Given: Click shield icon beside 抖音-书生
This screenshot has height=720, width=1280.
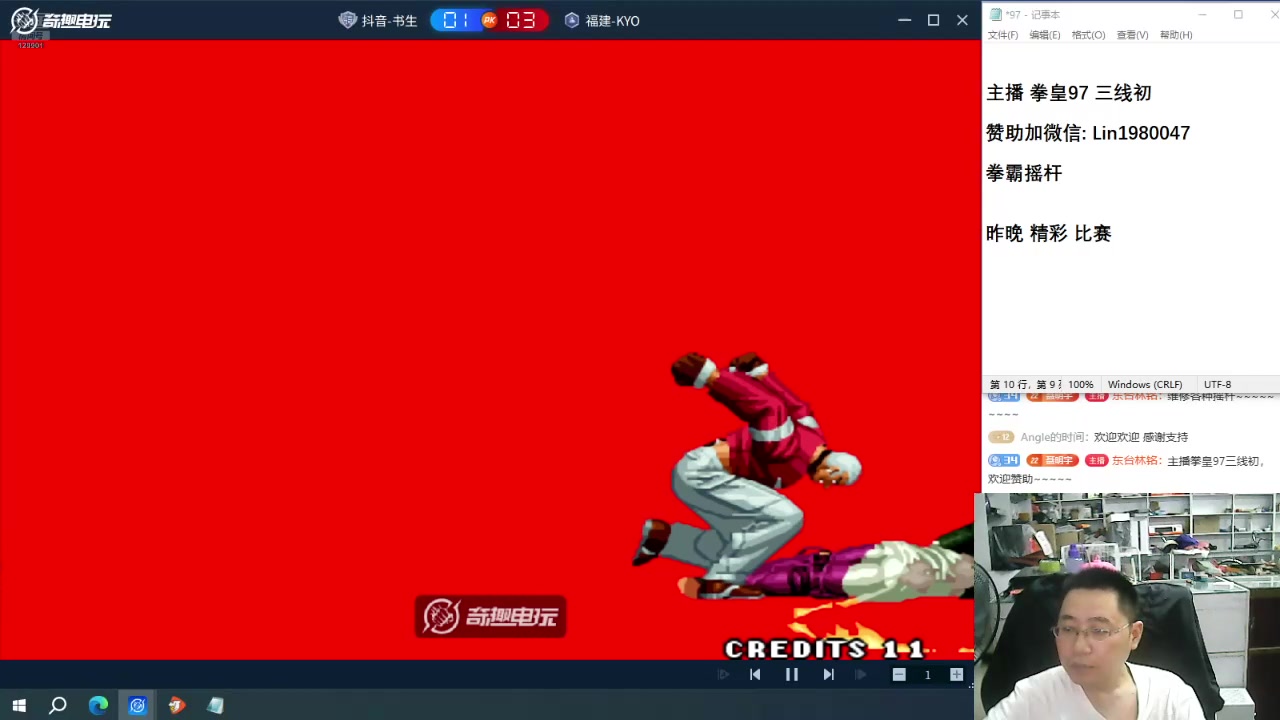Looking at the screenshot, I should (x=348, y=20).
